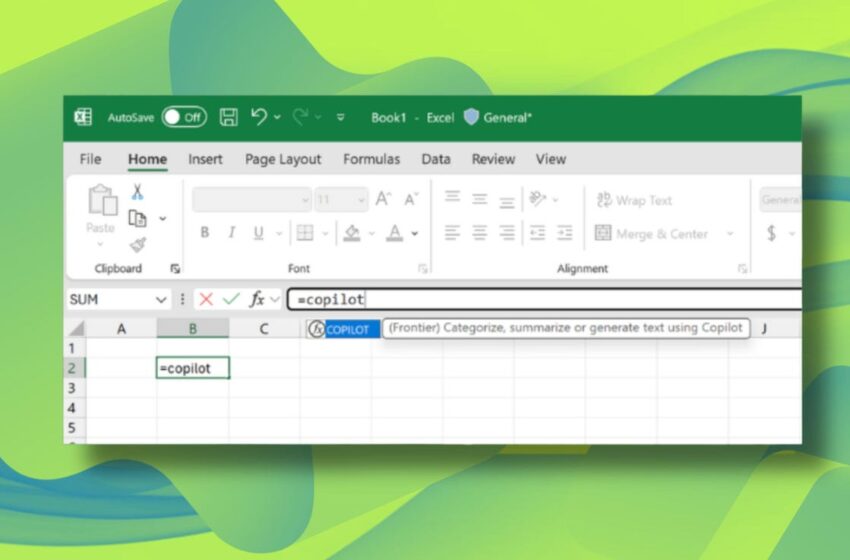Toggle Underline formatting
850x560 pixels.
coord(259,233)
